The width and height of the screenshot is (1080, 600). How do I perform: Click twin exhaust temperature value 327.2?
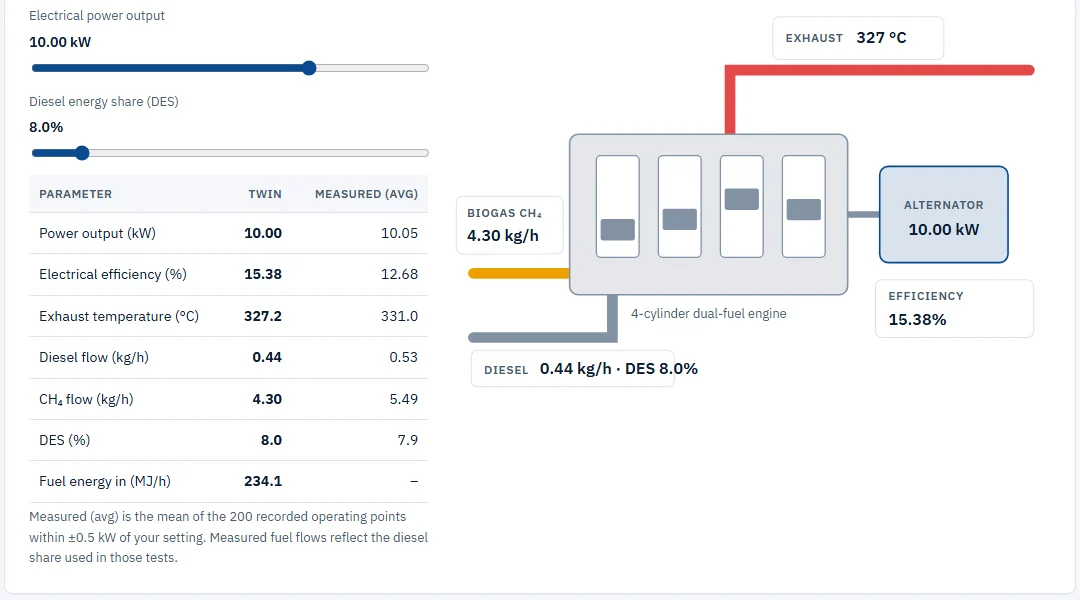263,316
